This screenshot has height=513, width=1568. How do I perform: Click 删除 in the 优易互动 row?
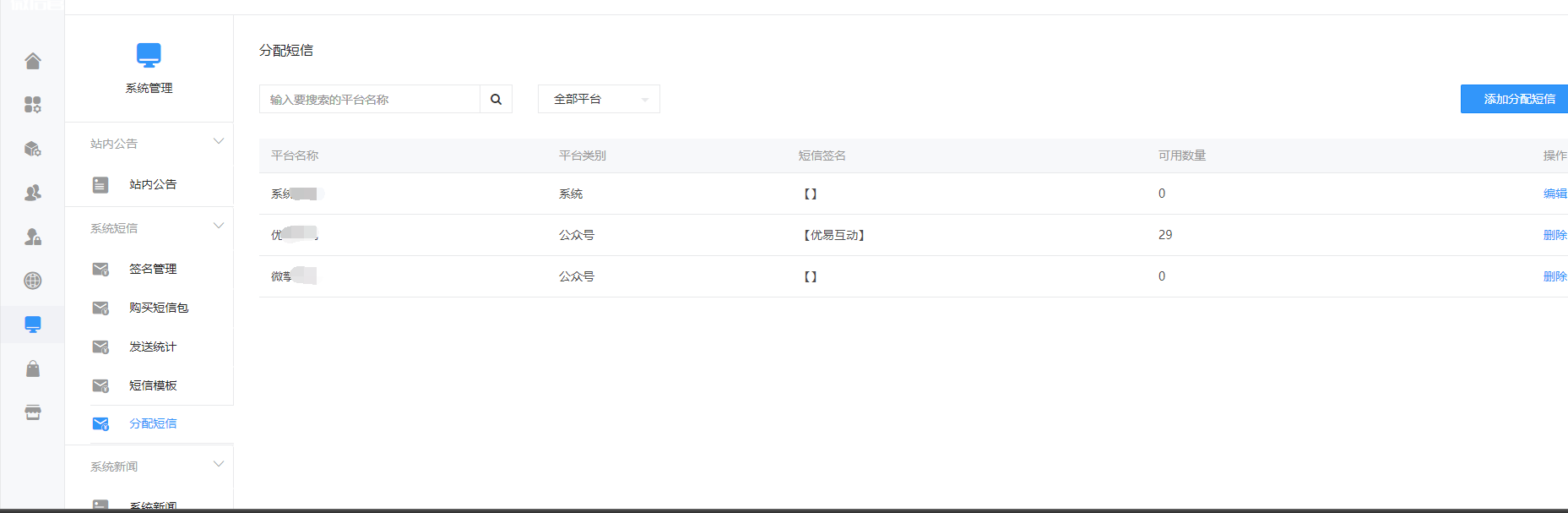click(x=1555, y=235)
